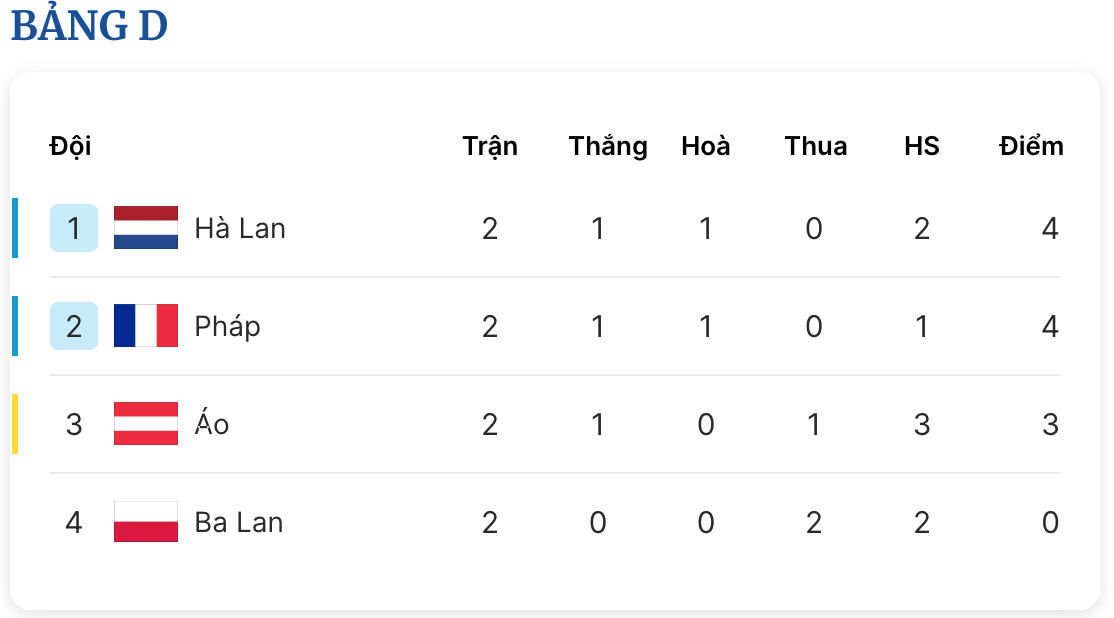Click the Hoà column header
Image resolution: width=1114 pixels, height=618 pixels.
coord(705,146)
